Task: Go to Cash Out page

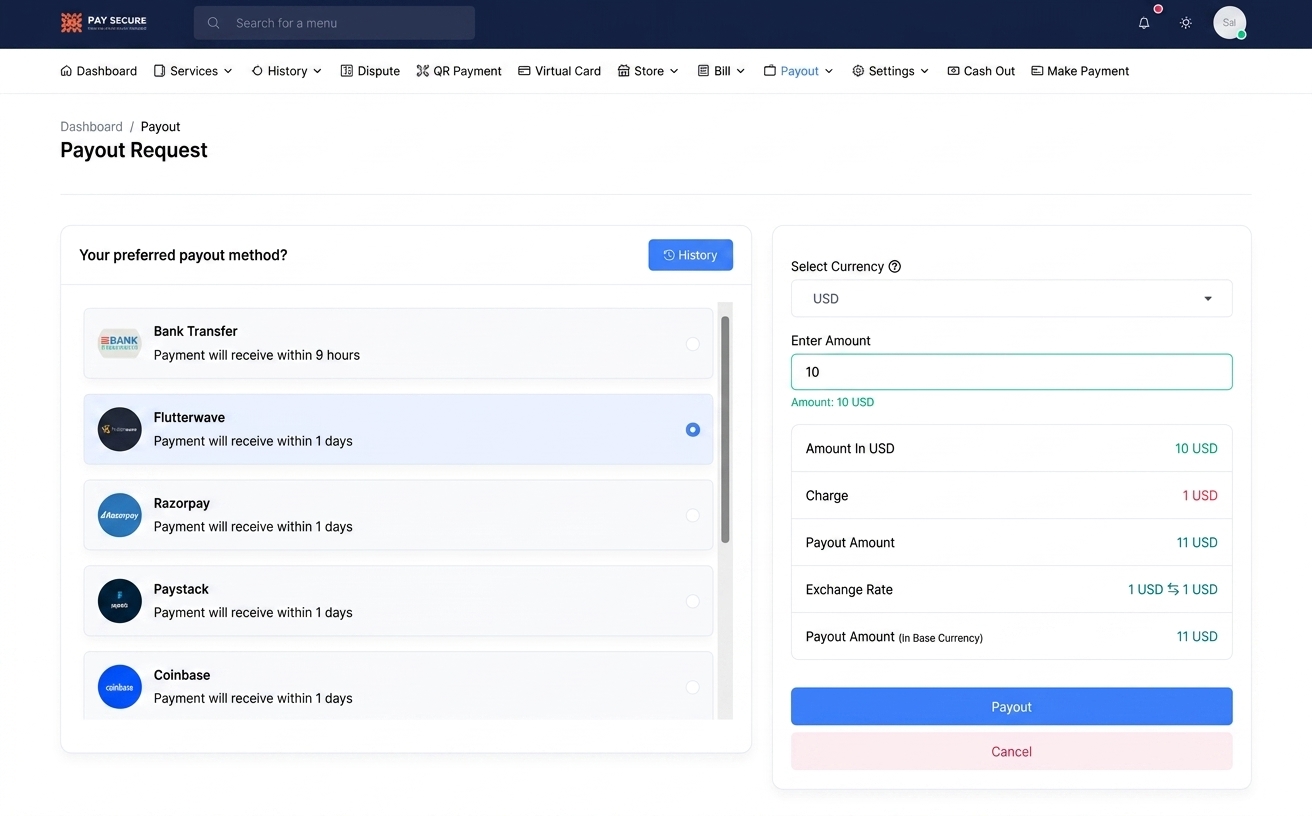Action: pos(981,71)
